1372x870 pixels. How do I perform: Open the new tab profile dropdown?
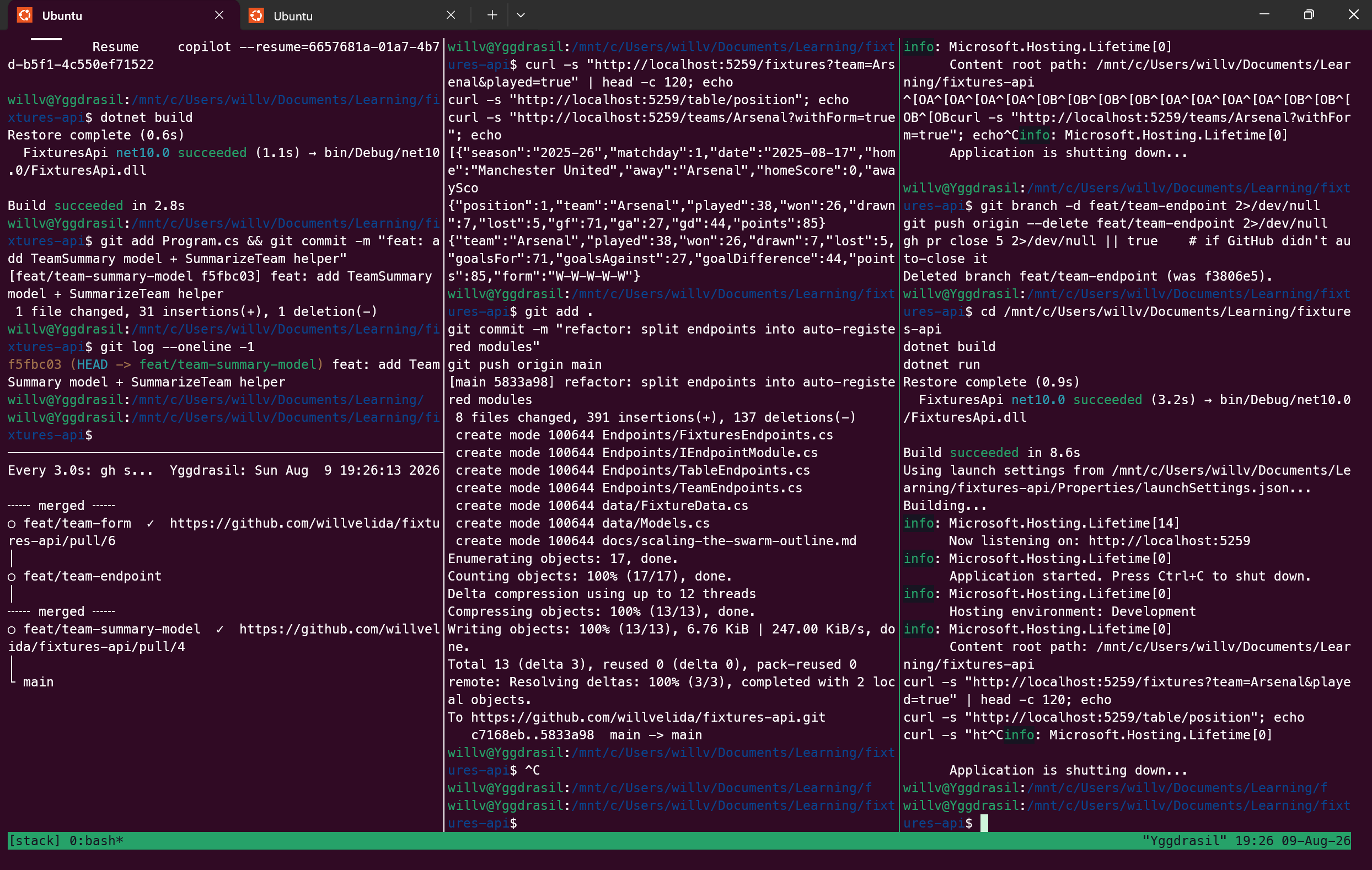521,15
